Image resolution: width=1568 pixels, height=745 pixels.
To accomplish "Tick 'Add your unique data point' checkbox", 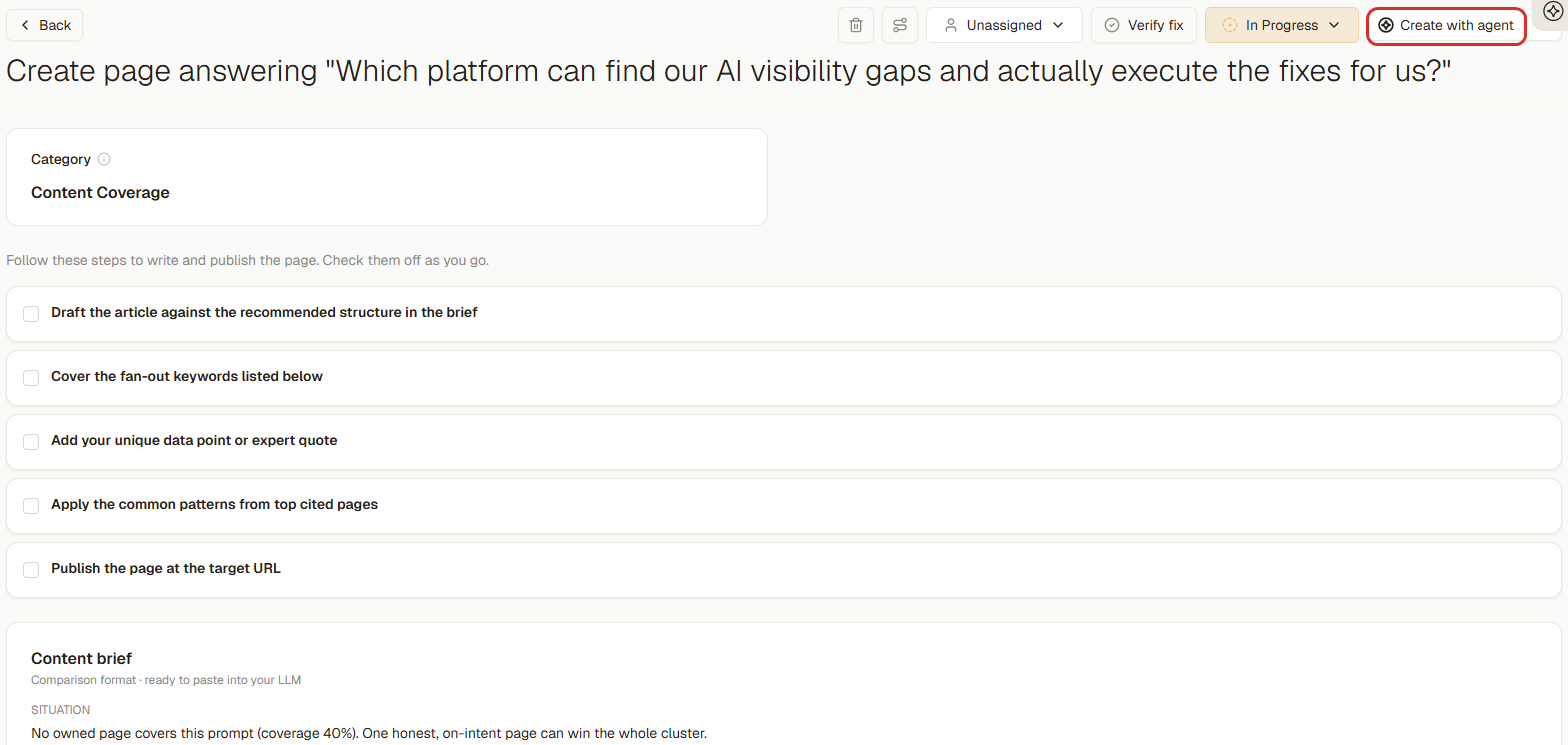I will (x=31, y=441).
